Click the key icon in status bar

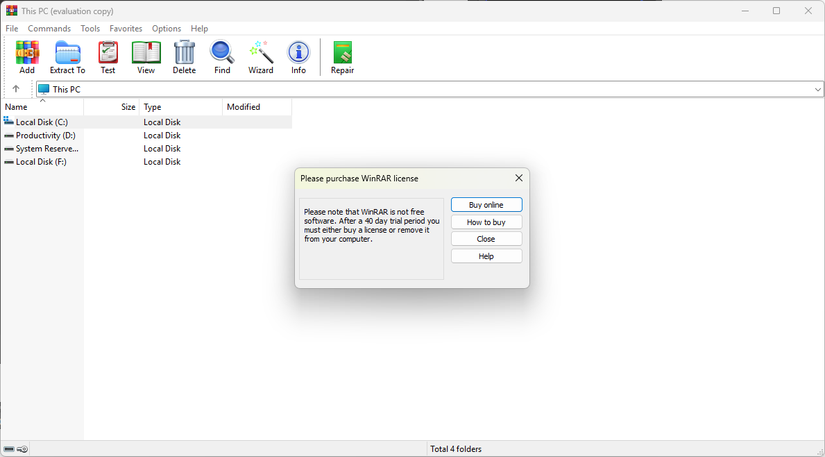click(22, 449)
